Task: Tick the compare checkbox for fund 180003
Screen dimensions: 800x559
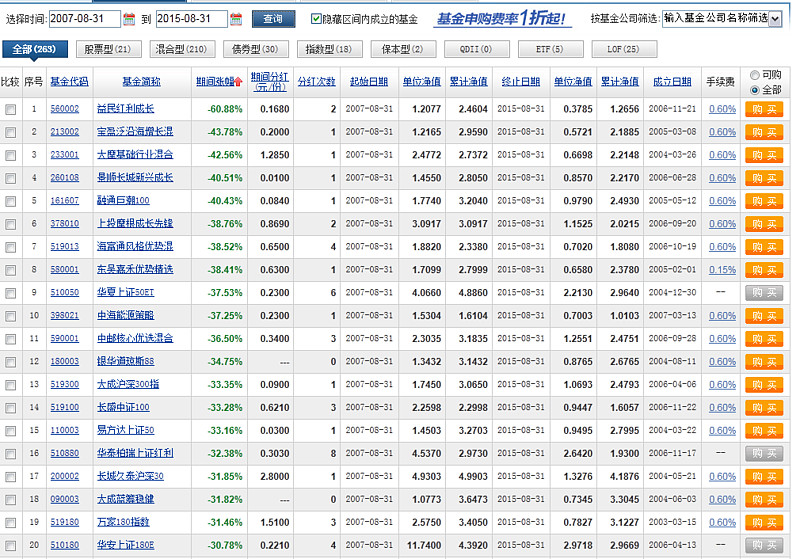Action: tap(11, 362)
